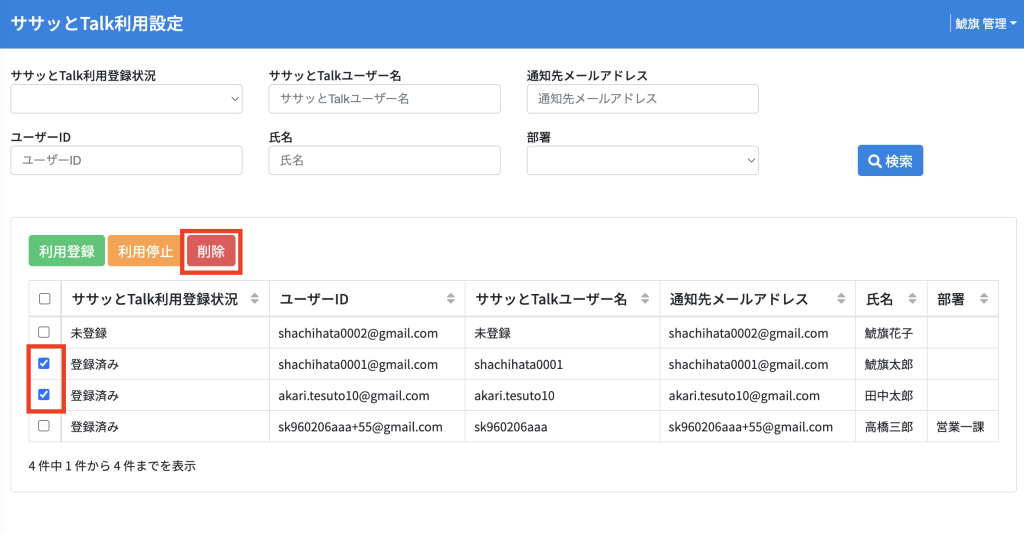Focus the ササッとTalkユーザー名 input field
Image resolution: width=1024 pixels, height=535 pixels.
(385, 99)
